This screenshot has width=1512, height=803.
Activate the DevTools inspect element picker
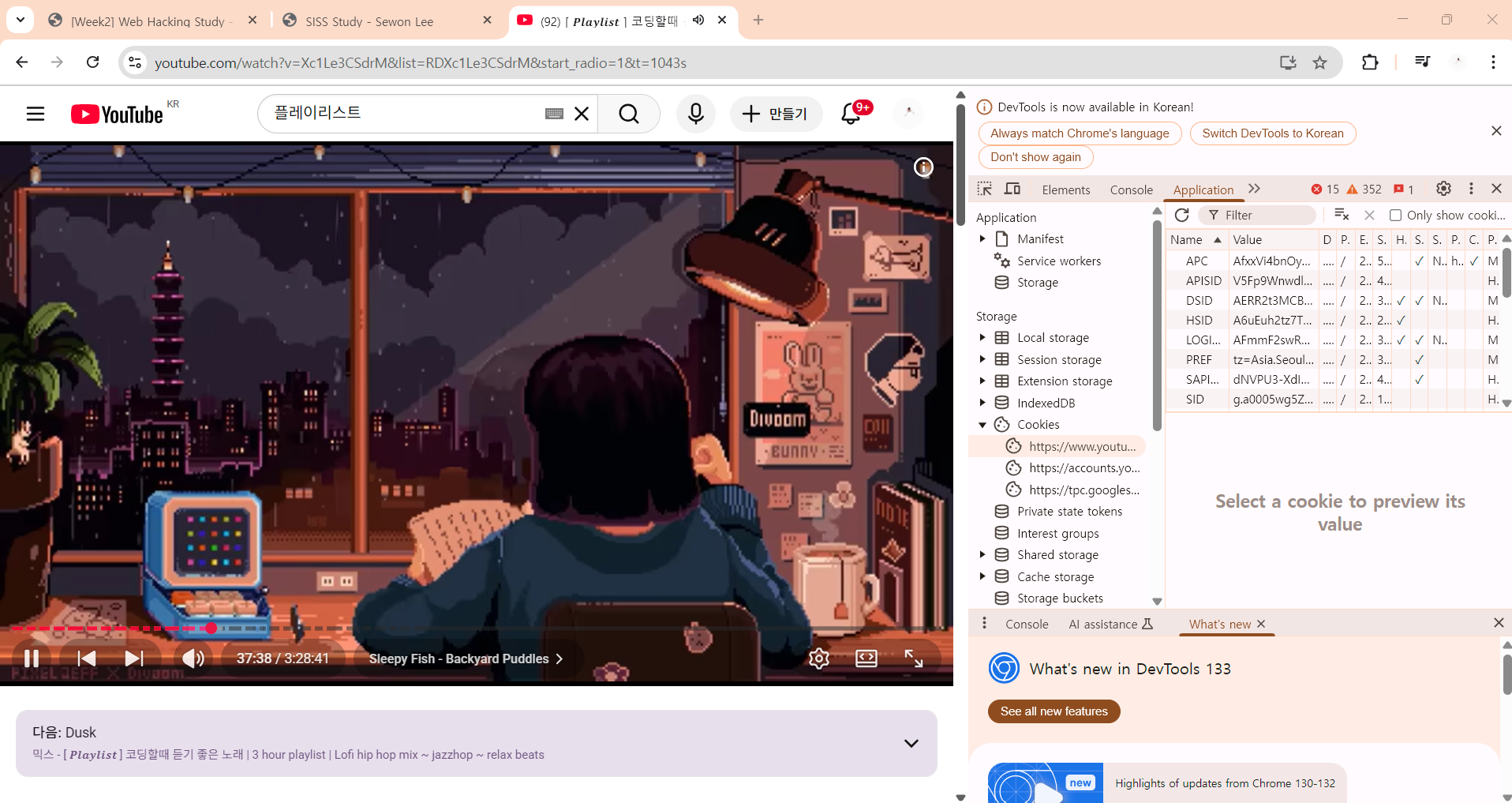[x=984, y=189]
